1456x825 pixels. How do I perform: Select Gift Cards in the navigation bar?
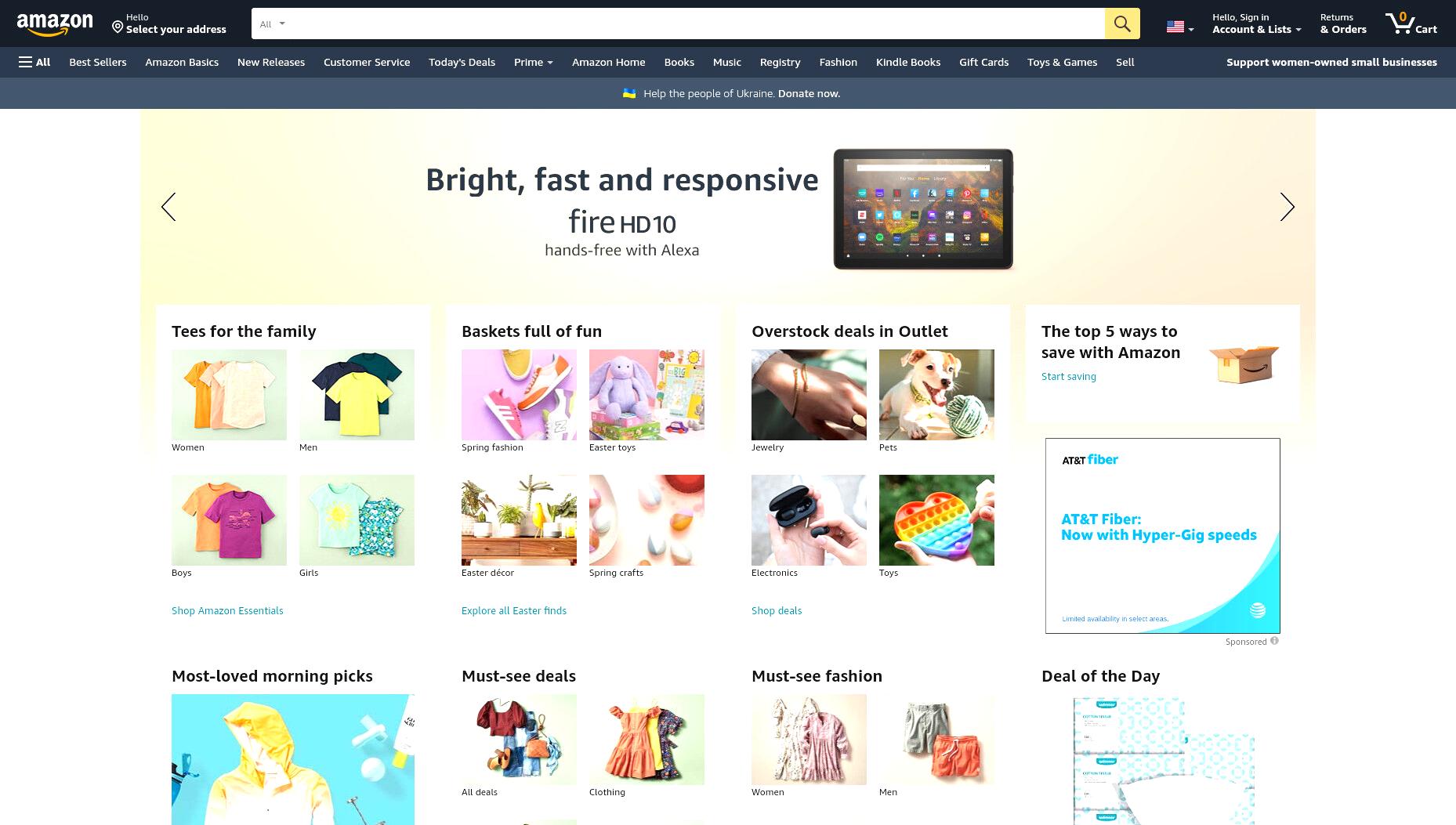coord(983,62)
